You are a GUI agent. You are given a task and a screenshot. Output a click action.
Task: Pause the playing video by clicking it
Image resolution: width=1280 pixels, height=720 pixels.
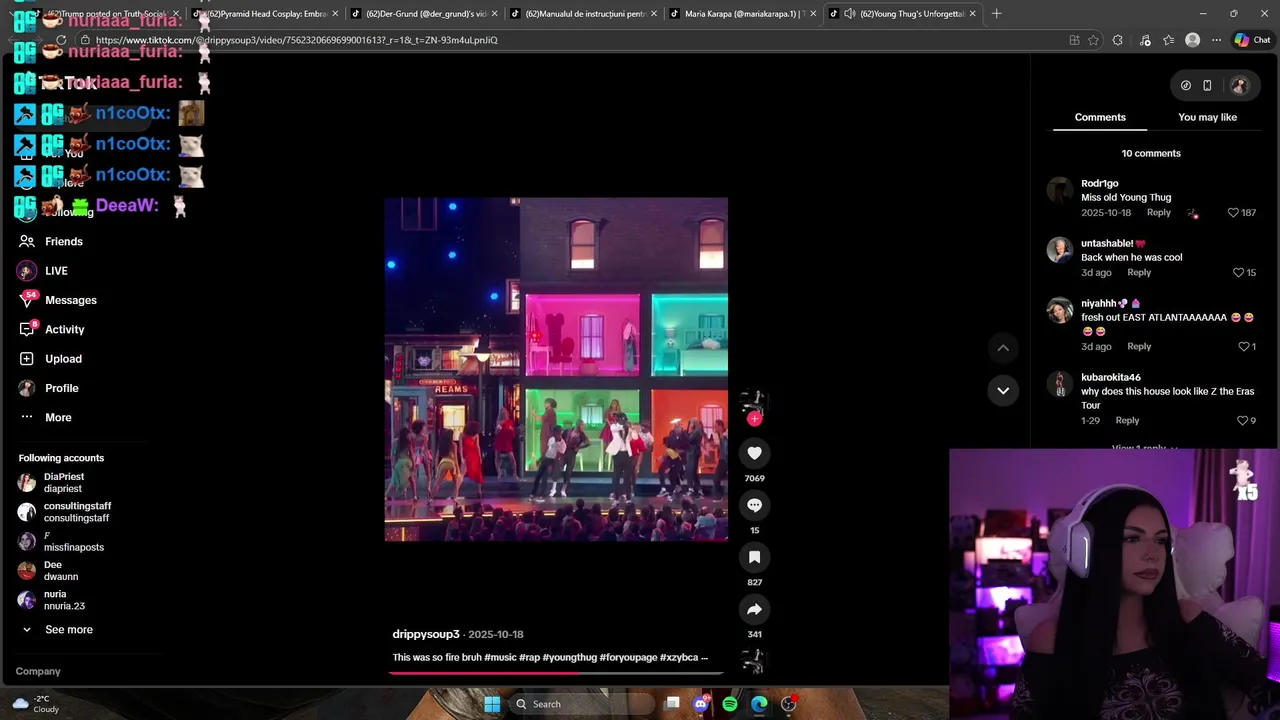coord(556,370)
